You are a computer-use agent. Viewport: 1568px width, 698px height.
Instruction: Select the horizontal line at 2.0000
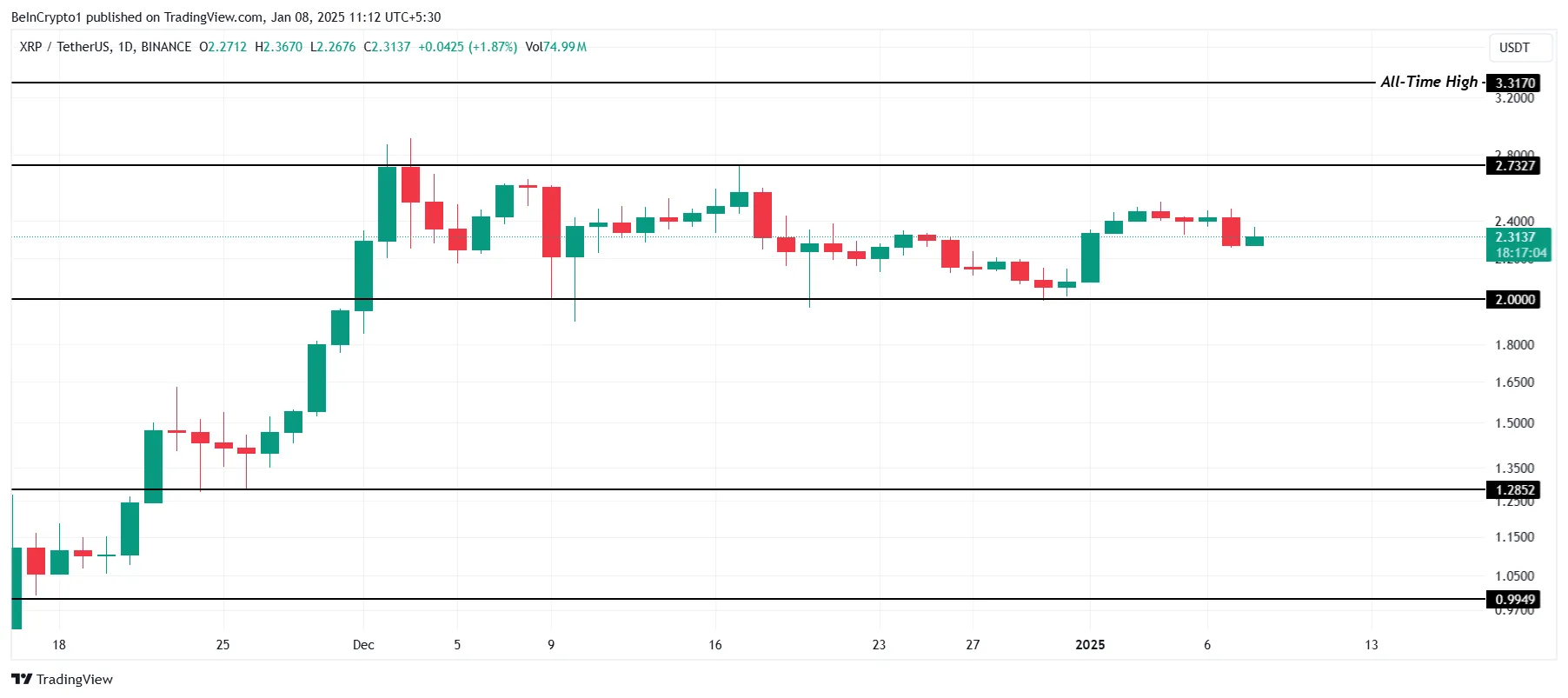coord(695,299)
